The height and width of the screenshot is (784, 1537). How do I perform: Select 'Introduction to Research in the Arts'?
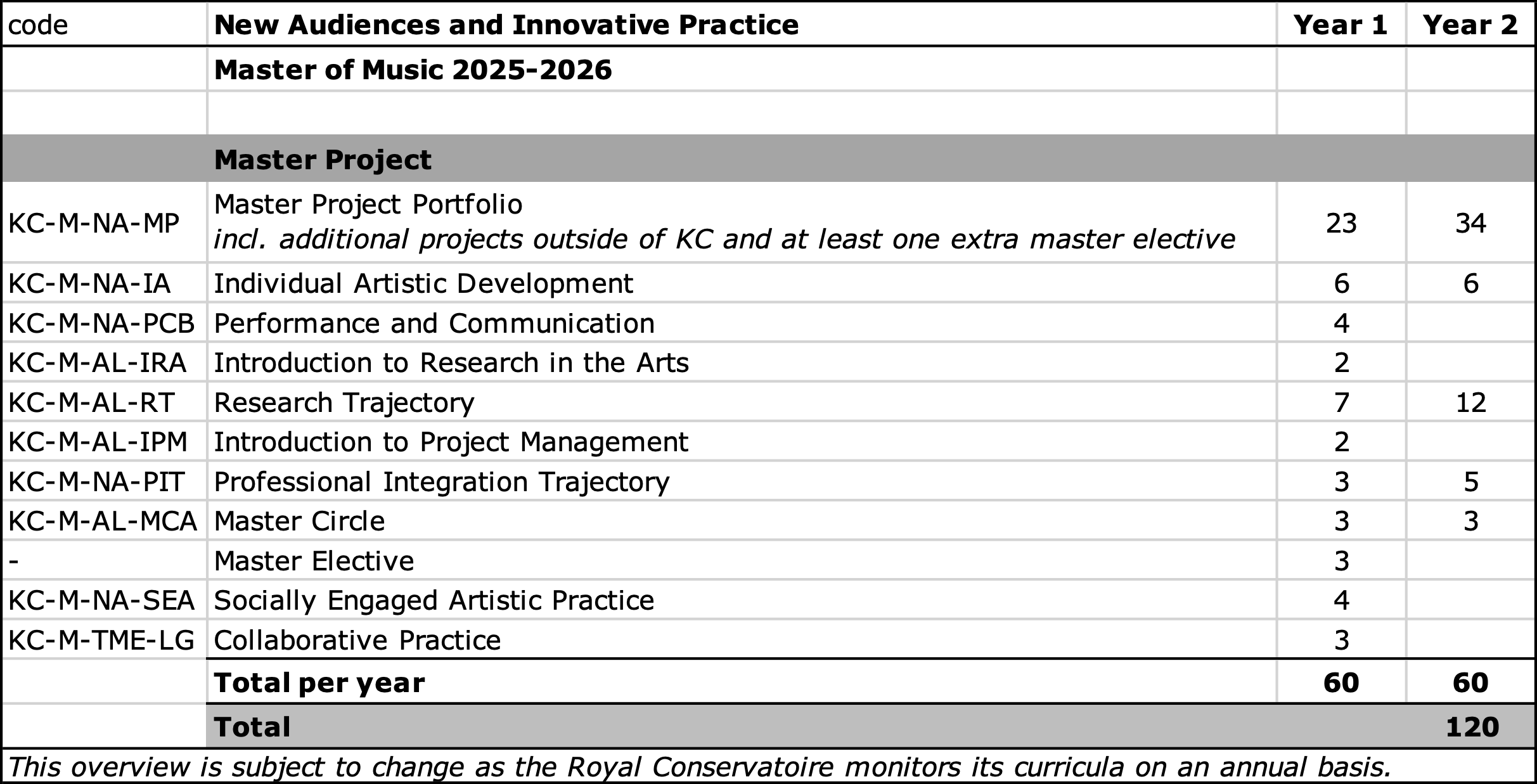coord(451,363)
